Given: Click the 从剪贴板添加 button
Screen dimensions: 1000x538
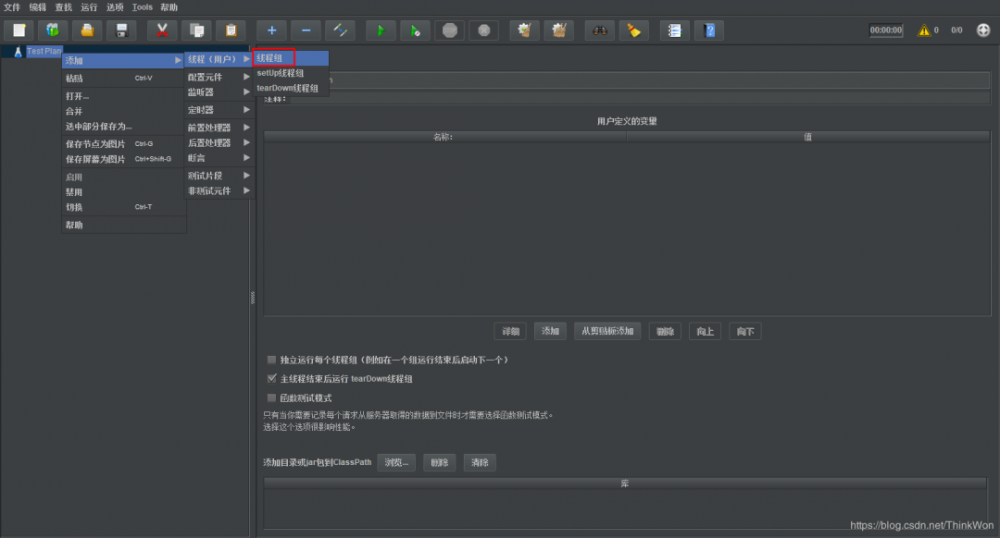Looking at the screenshot, I should [x=607, y=331].
